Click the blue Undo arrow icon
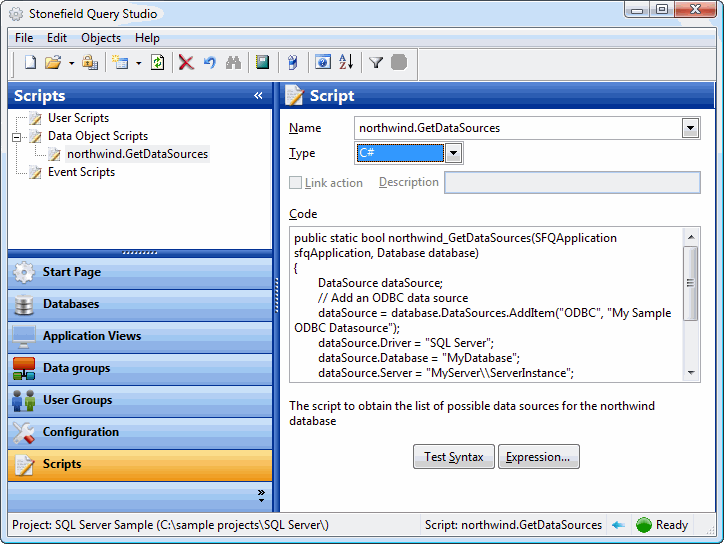Image resolution: width=724 pixels, height=544 pixels. 209,63
